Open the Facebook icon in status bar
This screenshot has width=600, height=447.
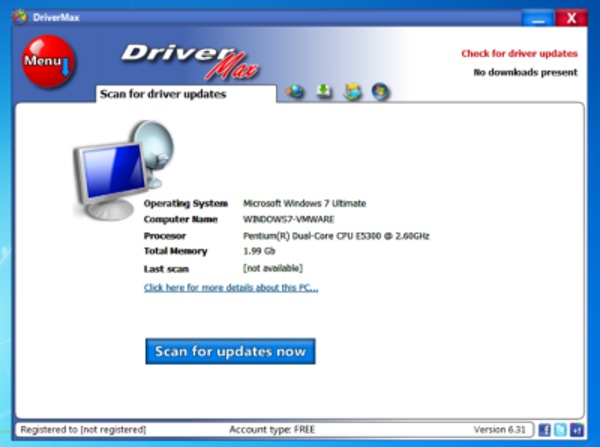pos(544,430)
